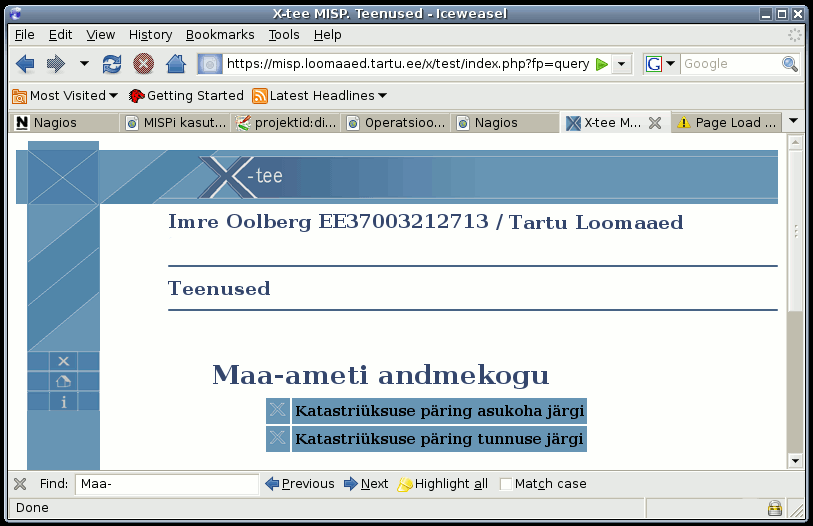Image resolution: width=813 pixels, height=526 pixels.
Task: Close the Find bar
Action: click(20, 484)
